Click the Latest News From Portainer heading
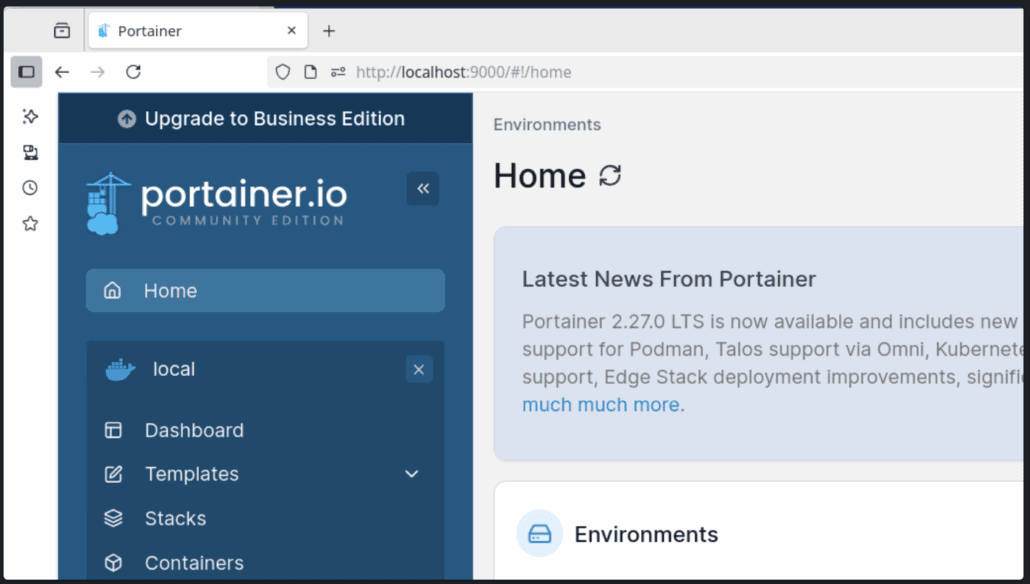Image resolution: width=1030 pixels, height=584 pixels. coord(669,279)
